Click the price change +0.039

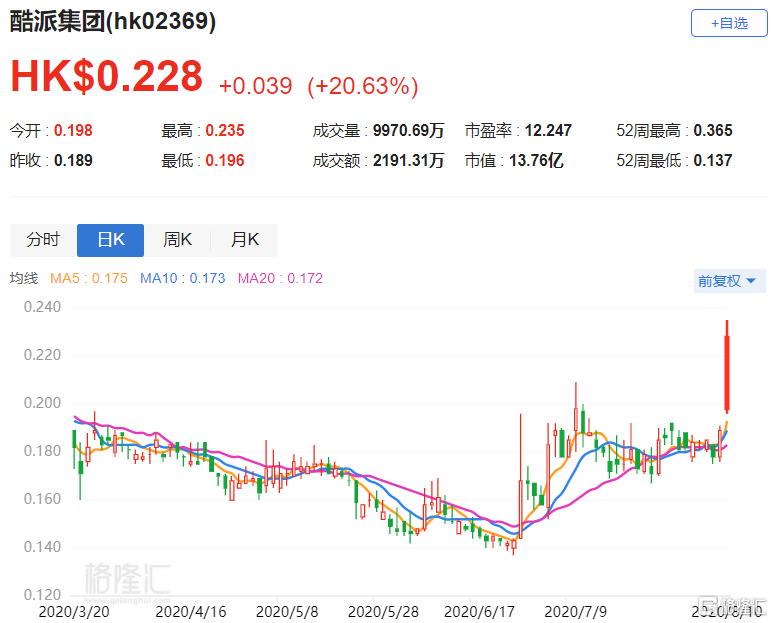coord(255,86)
